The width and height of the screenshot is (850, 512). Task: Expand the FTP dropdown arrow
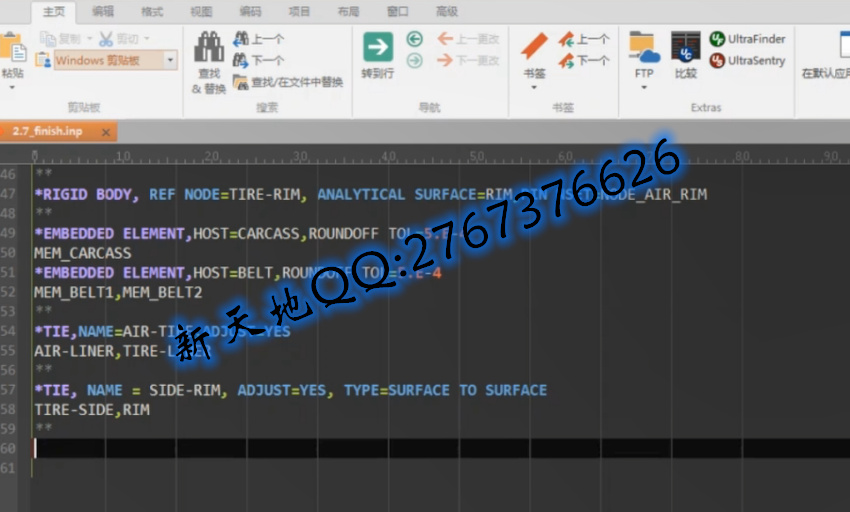tap(644, 87)
